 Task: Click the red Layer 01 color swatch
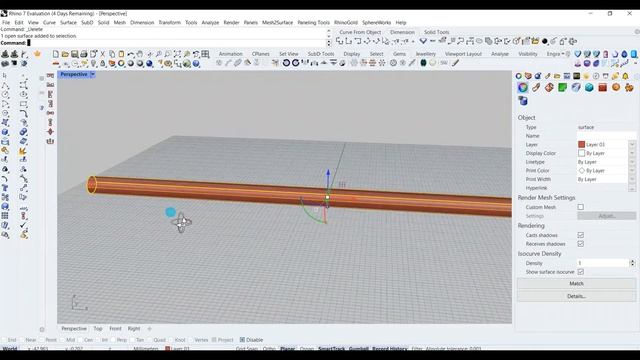[581, 144]
